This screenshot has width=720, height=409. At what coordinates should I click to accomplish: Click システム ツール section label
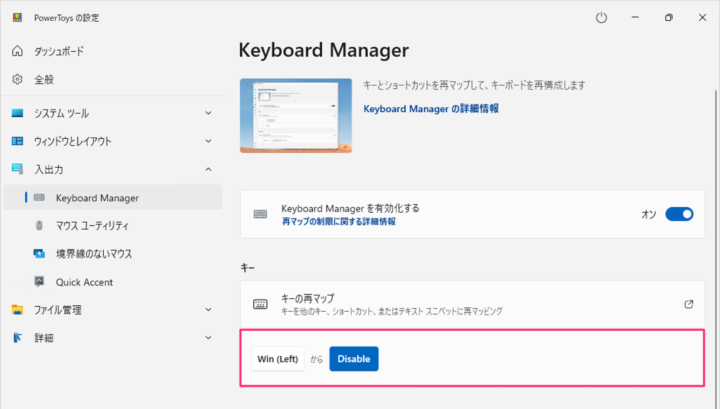click(x=62, y=113)
